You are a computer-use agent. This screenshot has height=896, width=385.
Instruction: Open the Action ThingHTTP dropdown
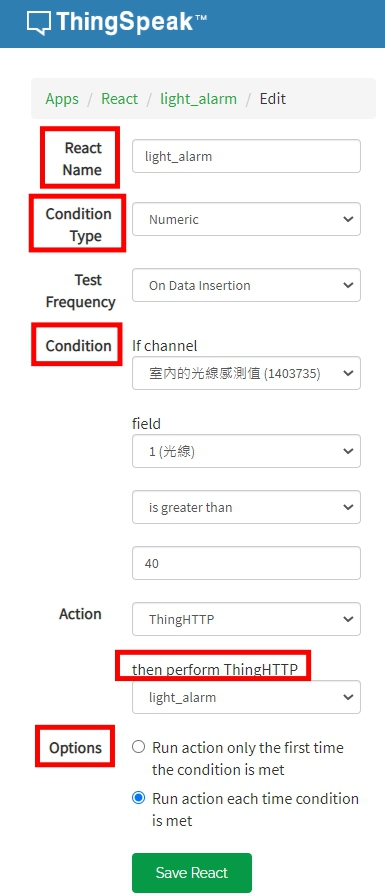(x=246, y=619)
